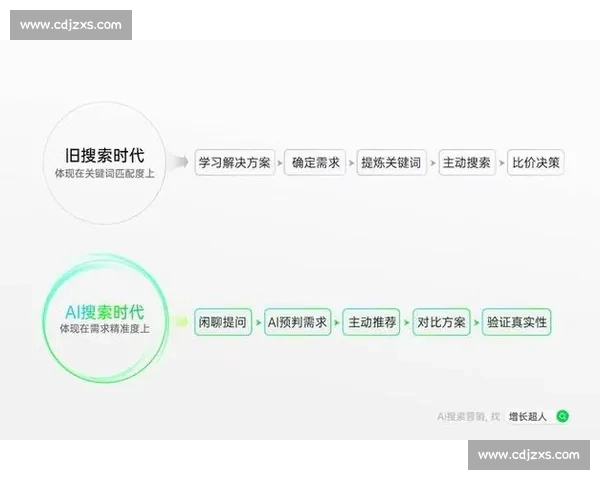Image resolution: width=600 pixels, height=480 pixels.
Task: Click the AI搜索时代 circle heading
Action: click(x=104, y=312)
